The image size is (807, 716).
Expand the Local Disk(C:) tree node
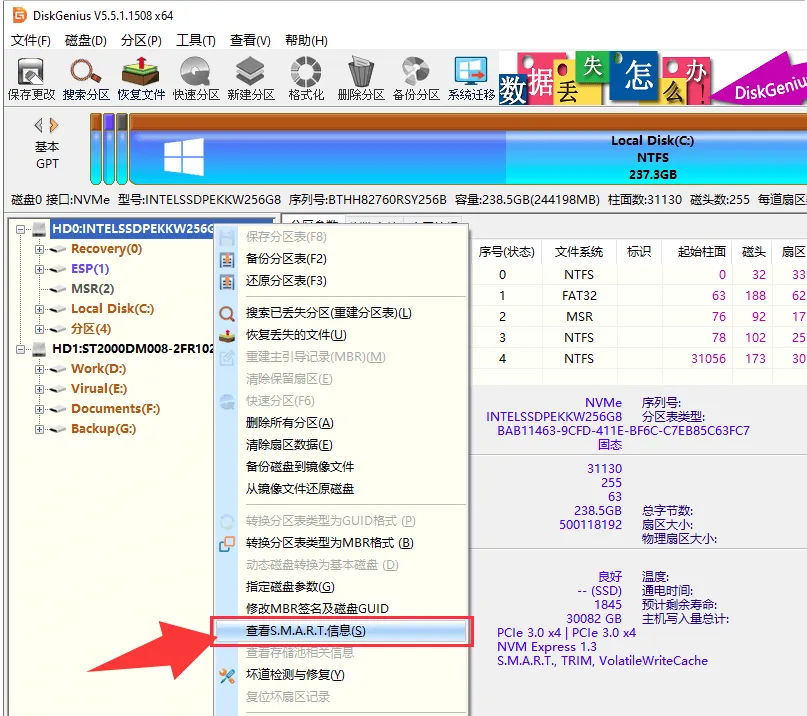point(39,309)
